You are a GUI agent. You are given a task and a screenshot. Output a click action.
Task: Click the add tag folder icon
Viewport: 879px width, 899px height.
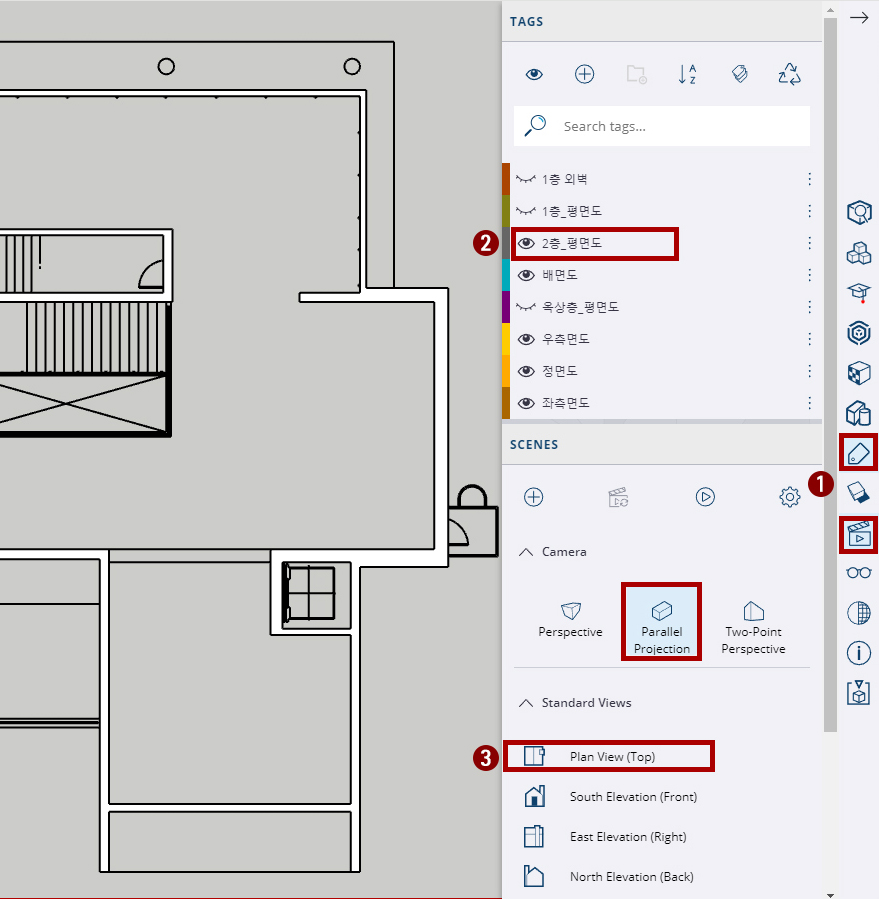[x=636, y=74]
